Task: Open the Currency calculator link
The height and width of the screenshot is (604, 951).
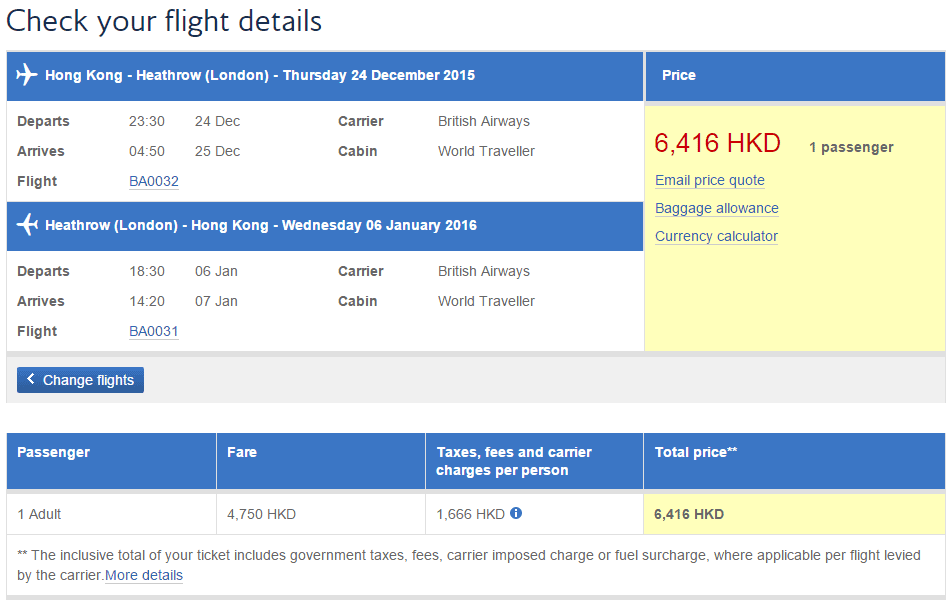Action: 716,236
